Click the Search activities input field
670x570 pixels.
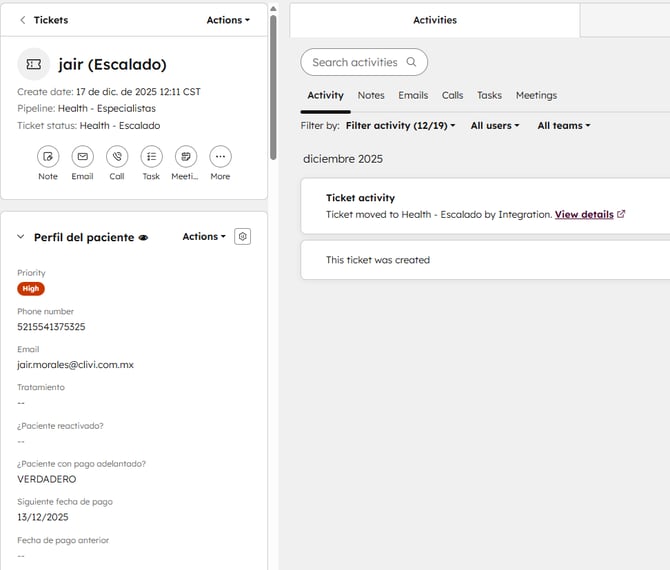coord(355,62)
